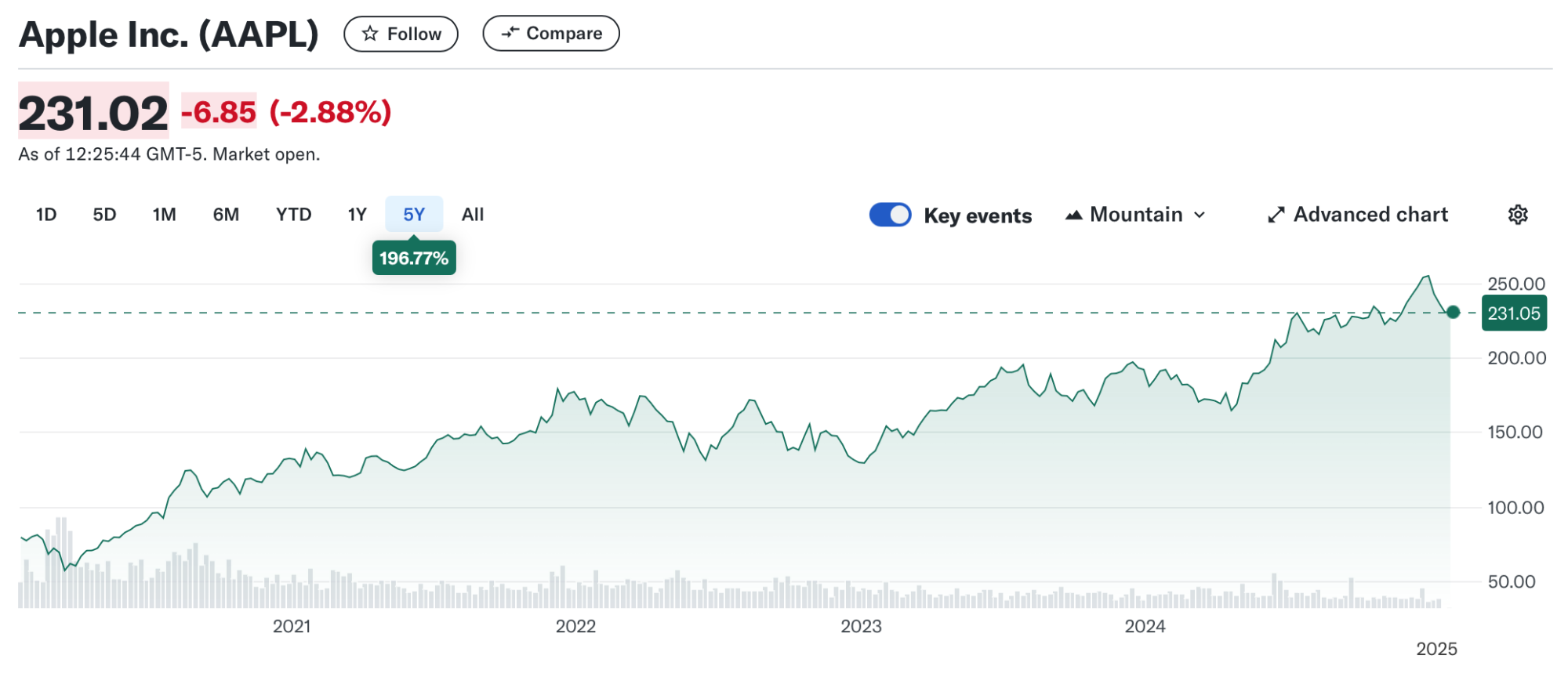1568x677 pixels.
Task: Click the Key events label
Action: 978,215
